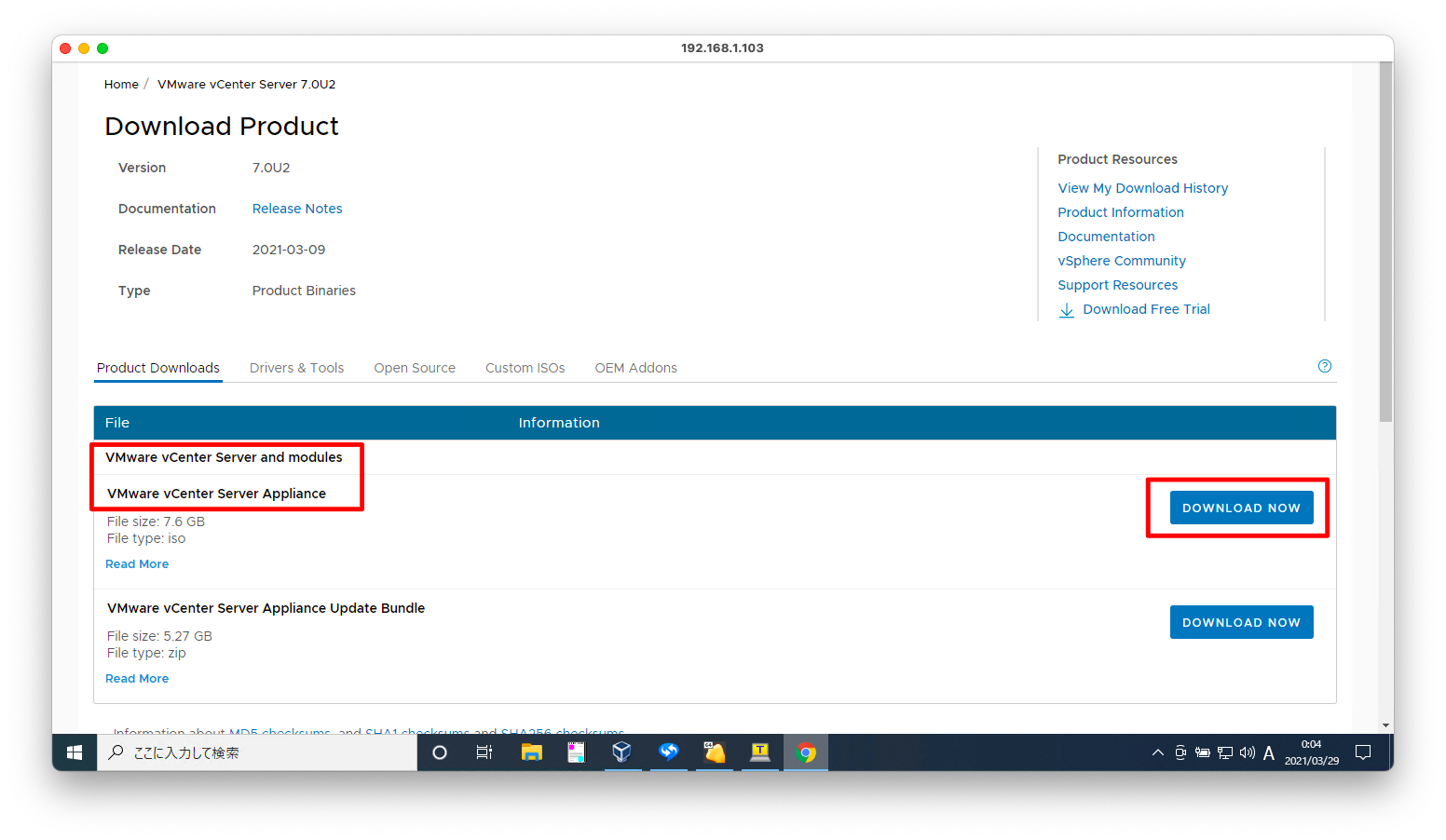Open the clock showing 2021/03/29
This screenshot has height=840, width=1446.
click(1312, 752)
